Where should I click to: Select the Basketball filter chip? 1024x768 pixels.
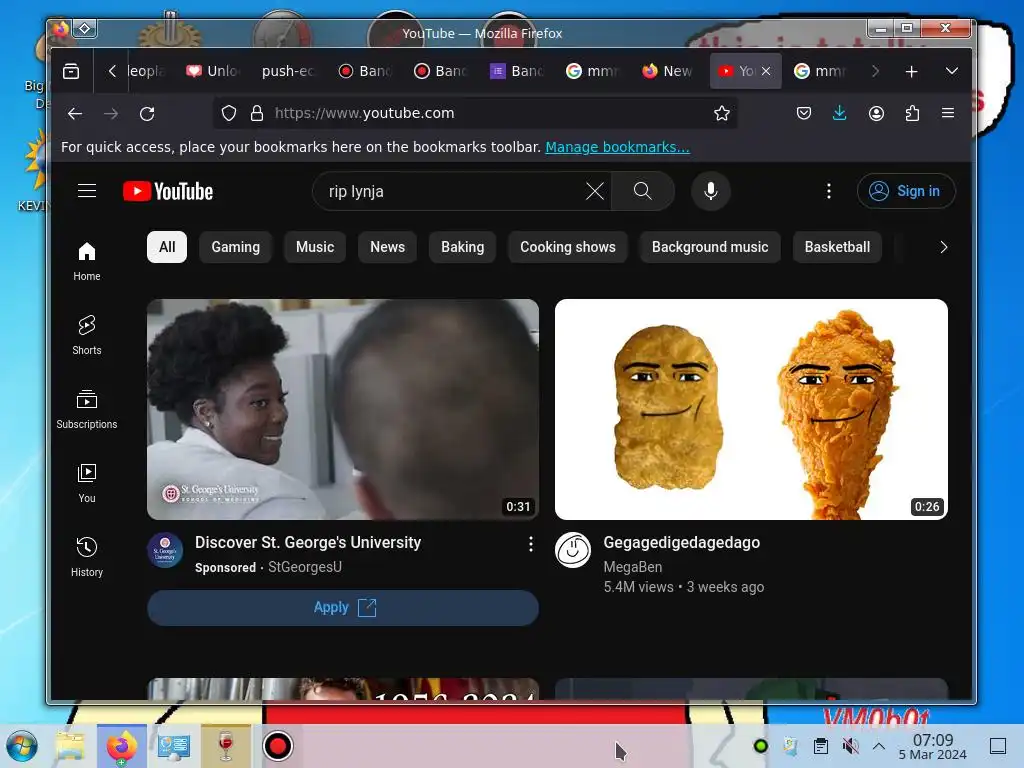[837, 247]
